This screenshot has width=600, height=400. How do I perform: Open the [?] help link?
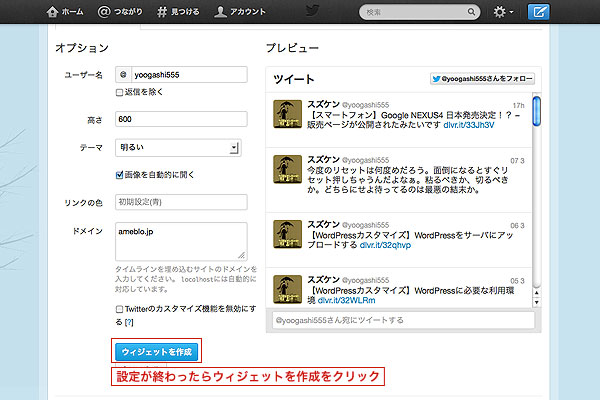coord(129,322)
